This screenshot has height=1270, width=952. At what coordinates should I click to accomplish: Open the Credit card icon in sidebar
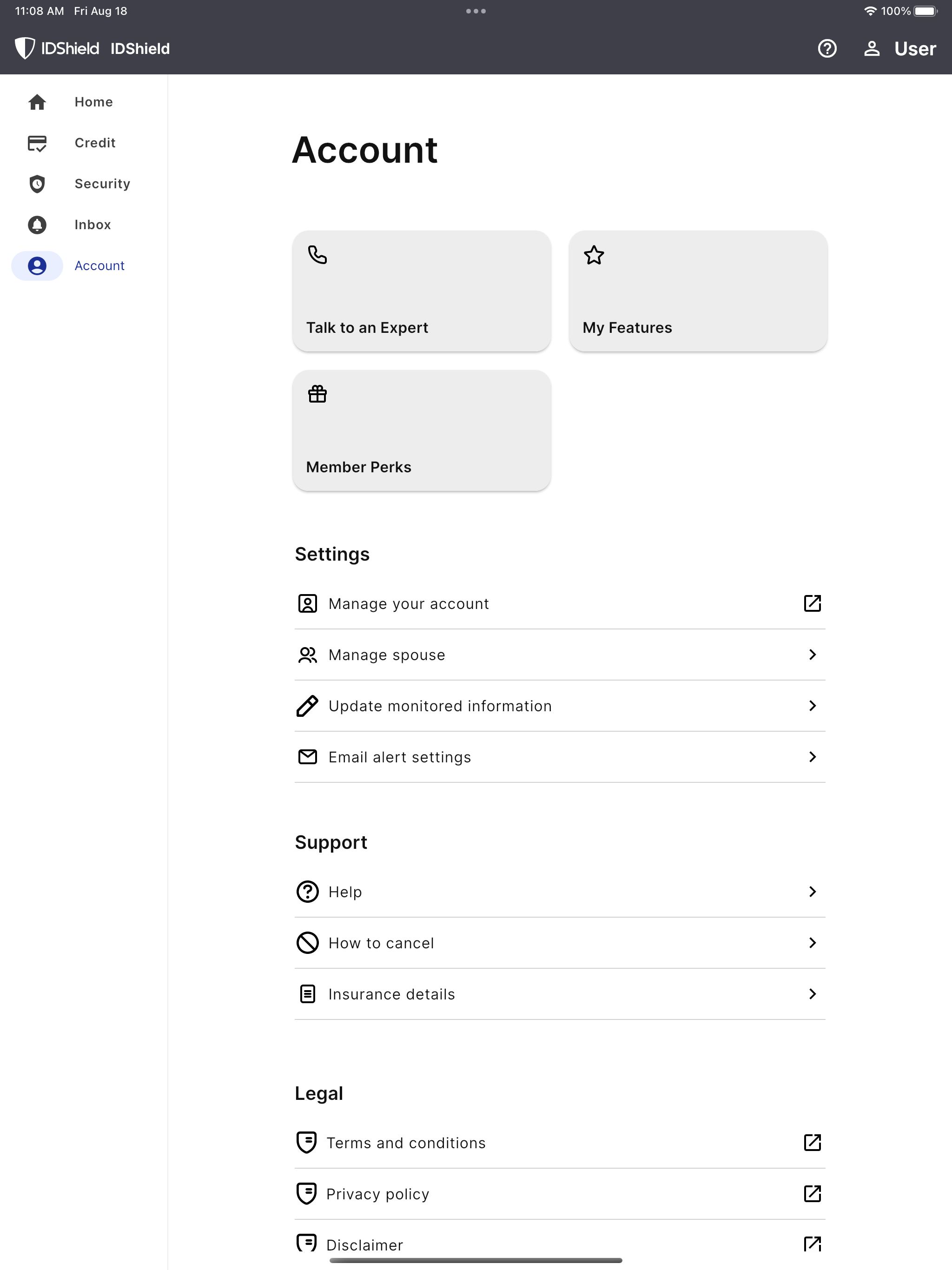[37, 143]
